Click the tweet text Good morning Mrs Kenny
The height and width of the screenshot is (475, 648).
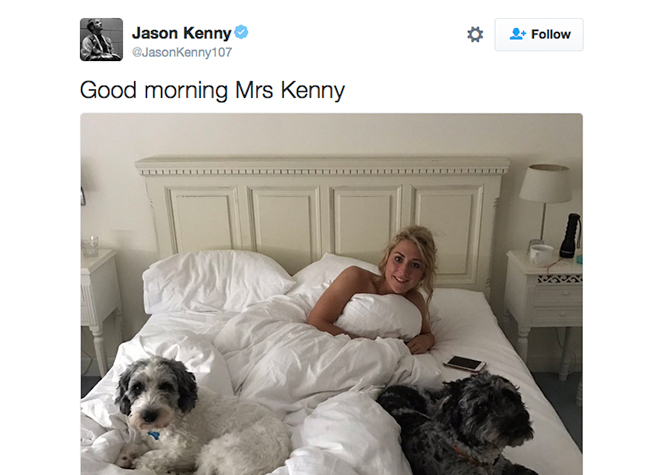pyautogui.click(x=212, y=90)
